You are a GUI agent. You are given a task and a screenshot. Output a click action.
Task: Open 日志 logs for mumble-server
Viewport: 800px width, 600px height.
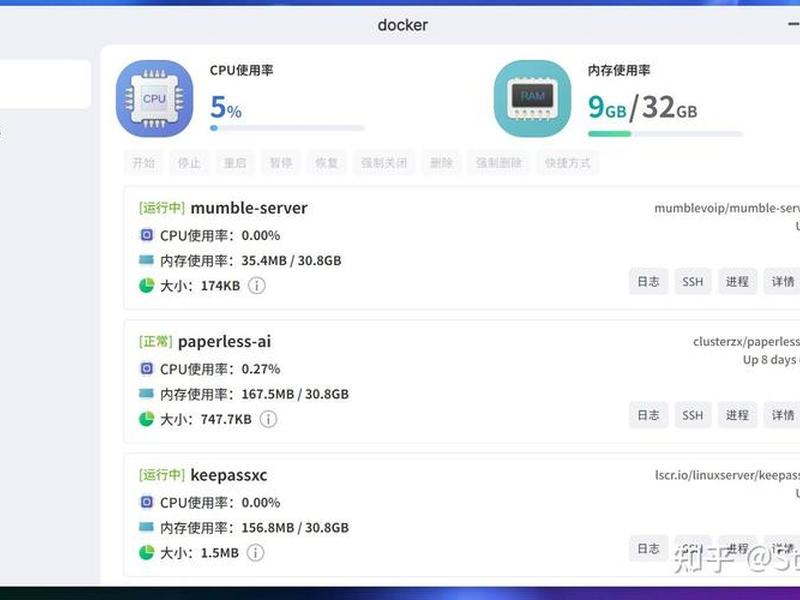(x=648, y=281)
